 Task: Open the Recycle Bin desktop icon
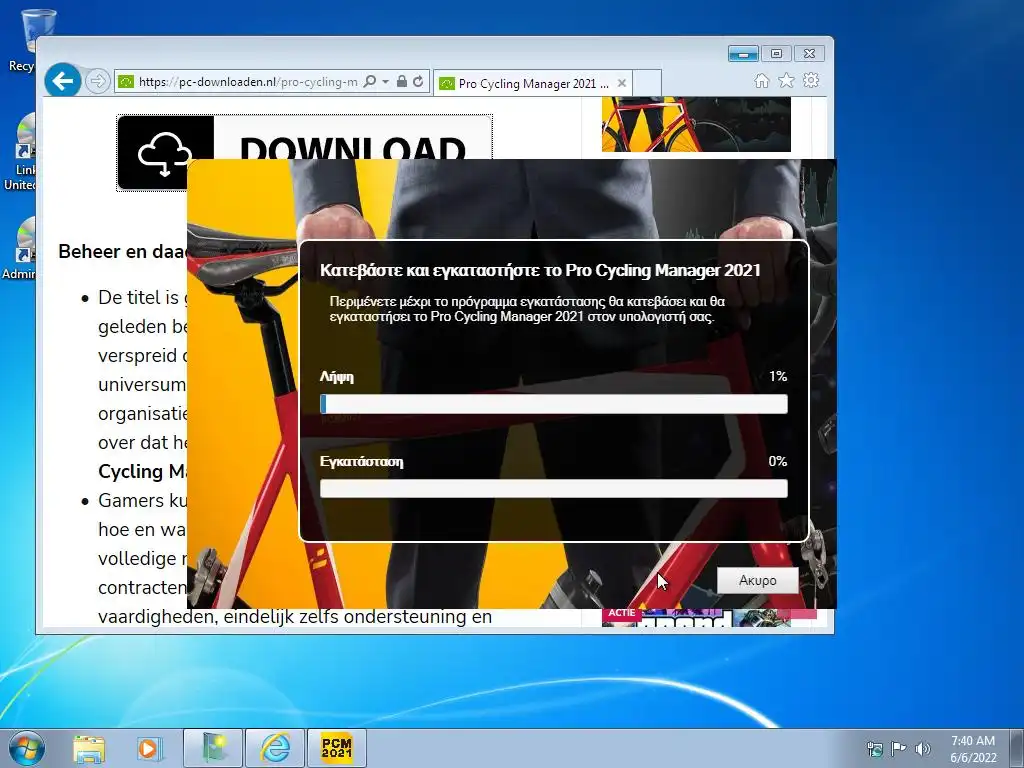click(x=29, y=40)
